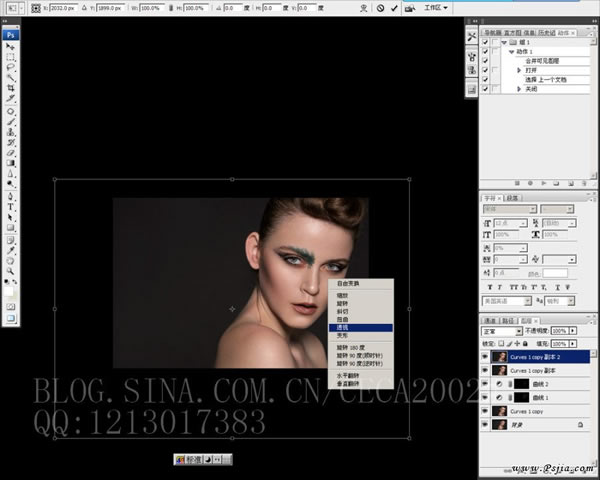Select the Shape tool

pyautogui.click(x=10, y=228)
